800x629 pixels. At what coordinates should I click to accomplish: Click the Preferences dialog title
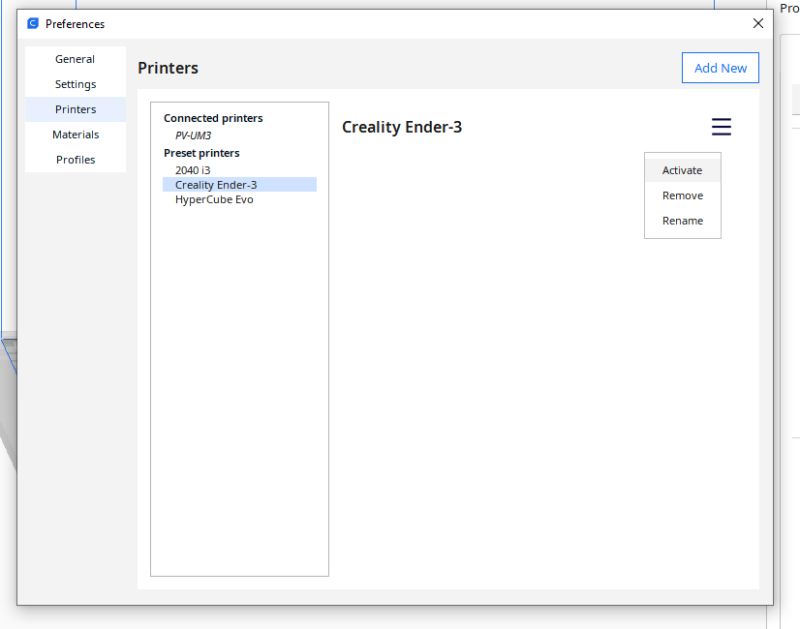(x=77, y=23)
